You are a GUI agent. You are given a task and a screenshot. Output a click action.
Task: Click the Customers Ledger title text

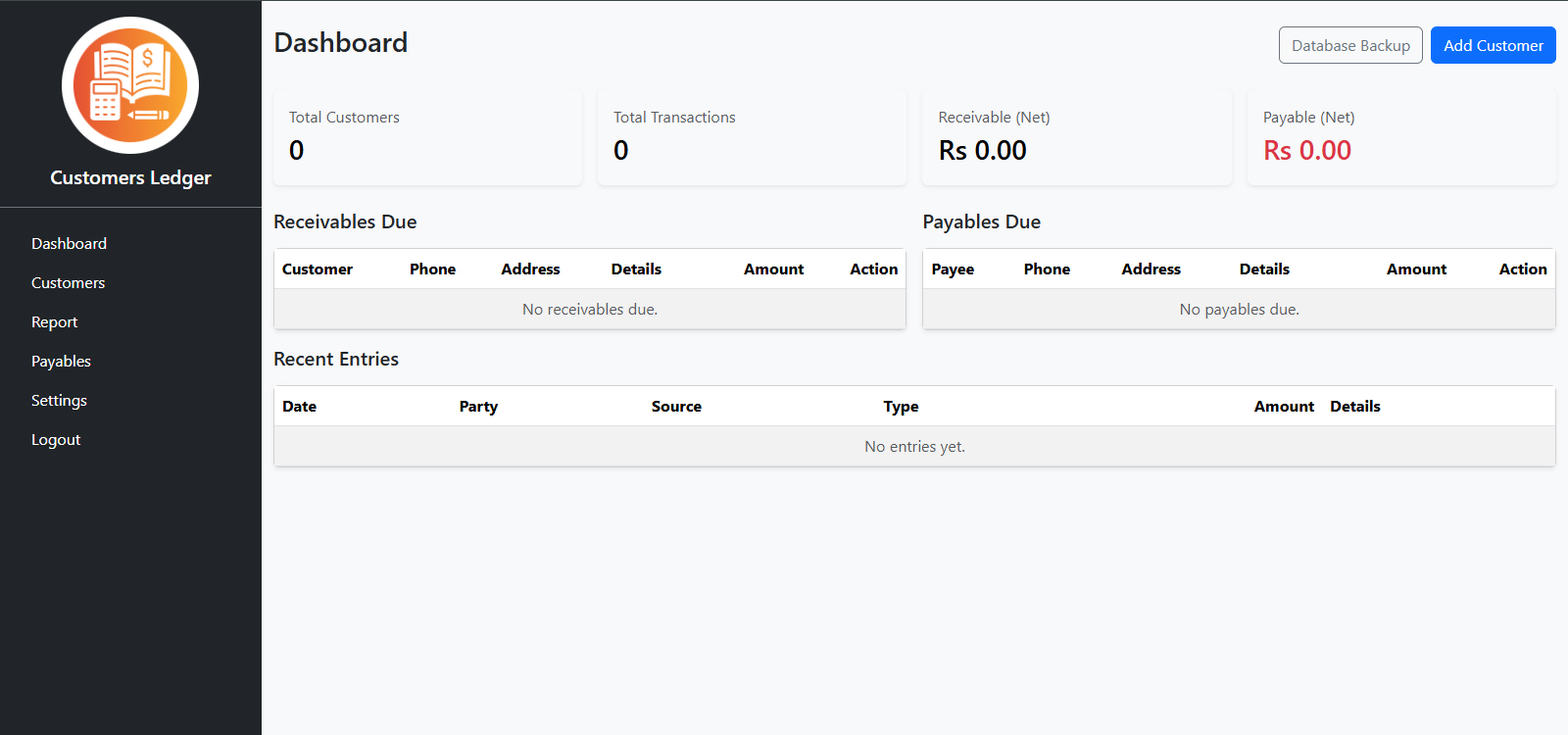(x=130, y=177)
